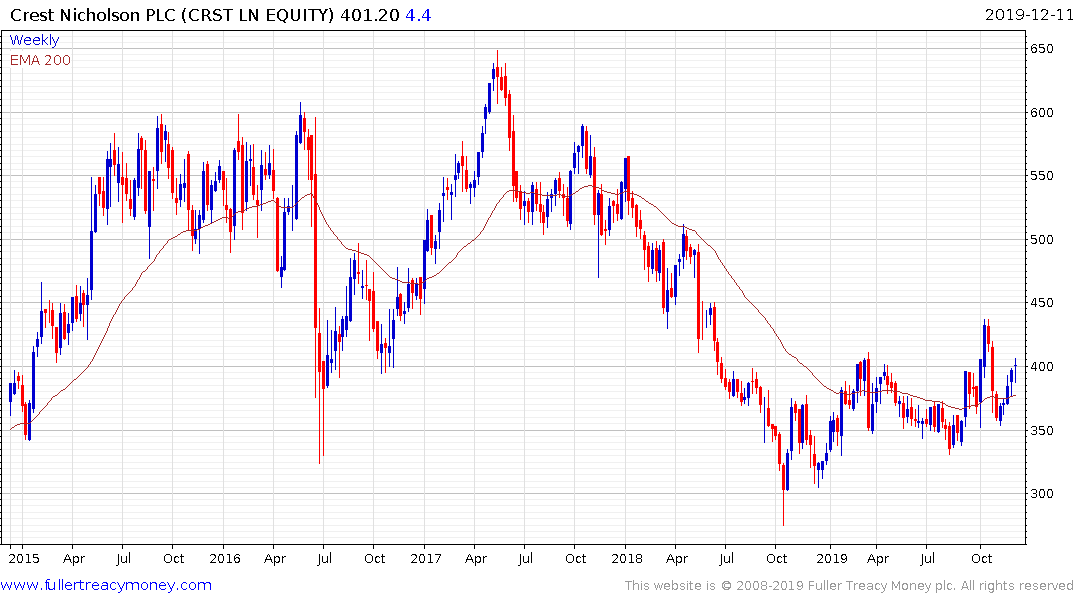Select the last price value 401.20
Screen dimensions: 1075x600
tap(370, 14)
